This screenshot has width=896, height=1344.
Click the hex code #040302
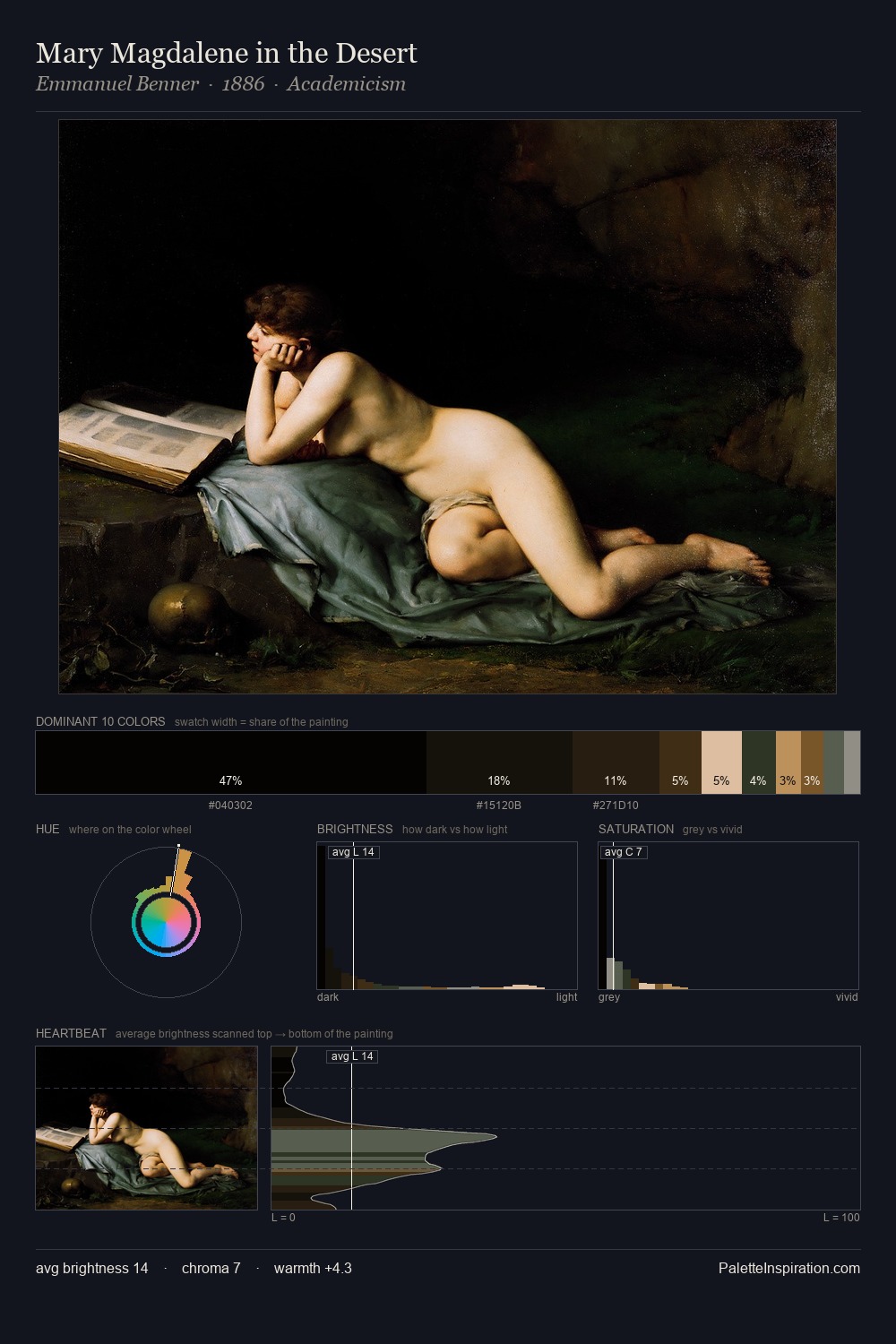230,806
